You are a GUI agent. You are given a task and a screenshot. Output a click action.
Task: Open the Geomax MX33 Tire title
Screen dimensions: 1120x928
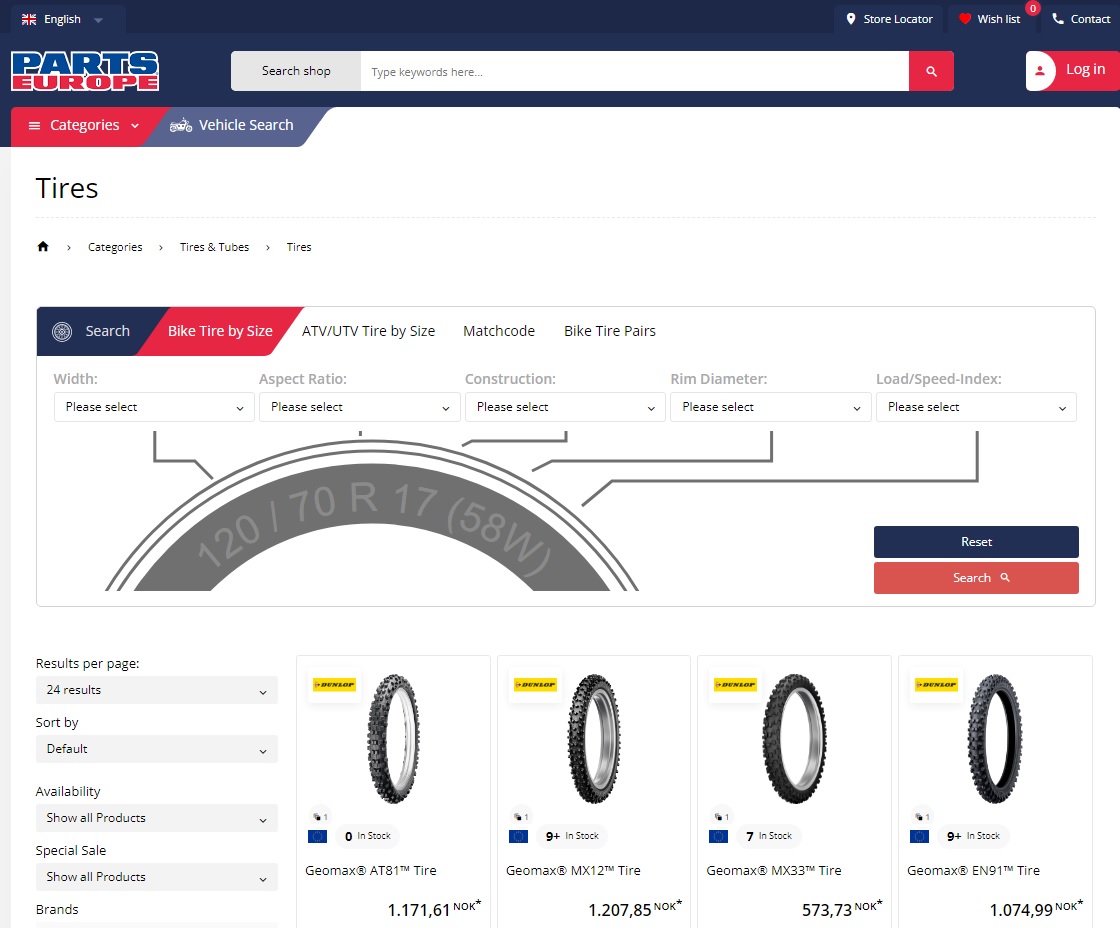774,871
